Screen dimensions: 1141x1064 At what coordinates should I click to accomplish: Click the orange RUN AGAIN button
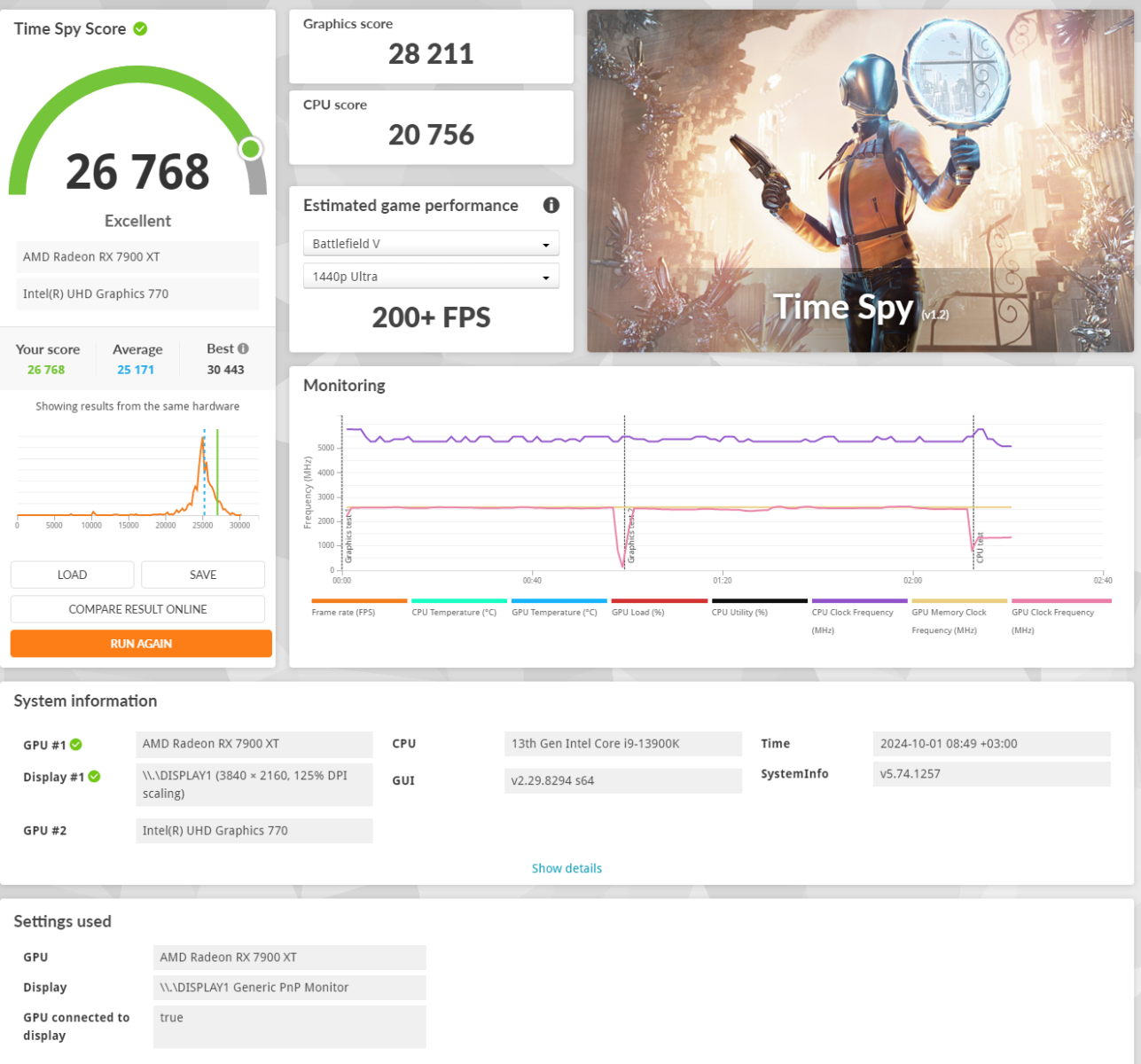click(x=141, y=644)
